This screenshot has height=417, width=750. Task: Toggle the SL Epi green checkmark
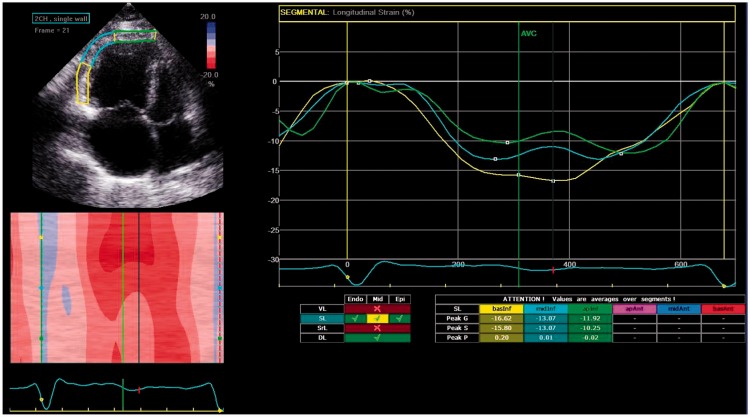point(399,318)
